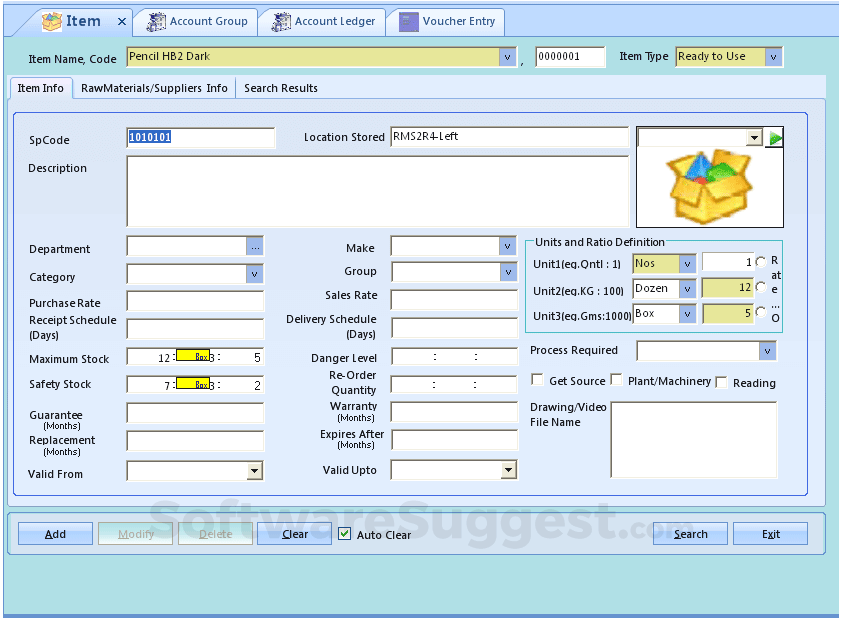Select the radio button for Unit2 row
Screen dimensions: 842x618
(761, 288)
